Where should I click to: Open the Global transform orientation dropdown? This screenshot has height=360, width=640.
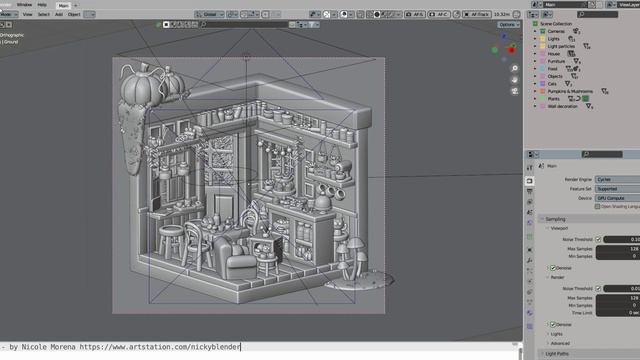click(209, 14)
